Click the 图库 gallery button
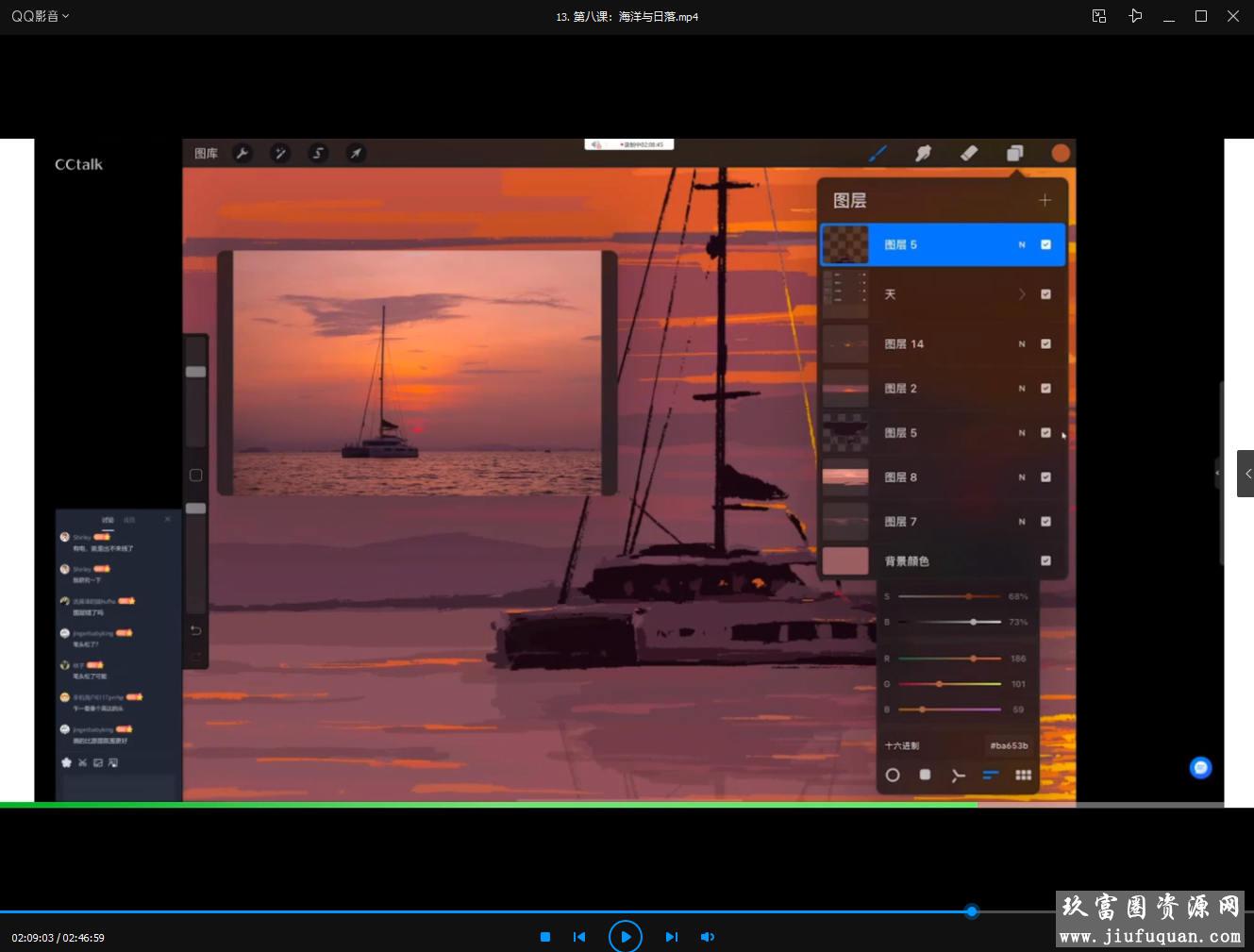The height and width of the screenshot is (952, 1254). coord(206,153)
